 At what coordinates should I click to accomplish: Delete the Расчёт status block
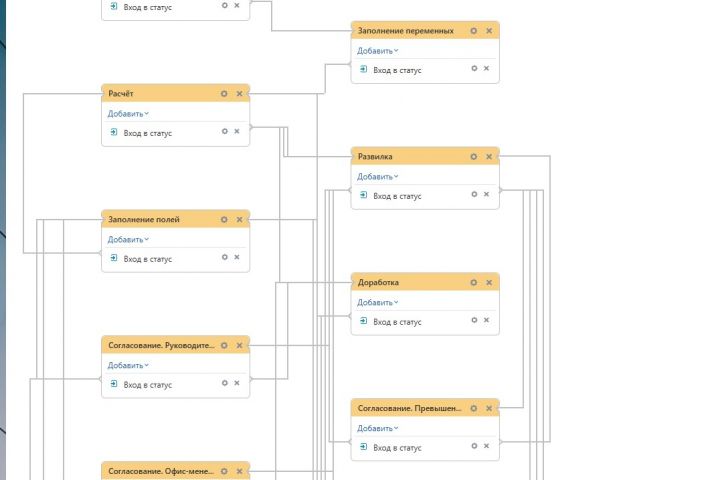[239, 94]
